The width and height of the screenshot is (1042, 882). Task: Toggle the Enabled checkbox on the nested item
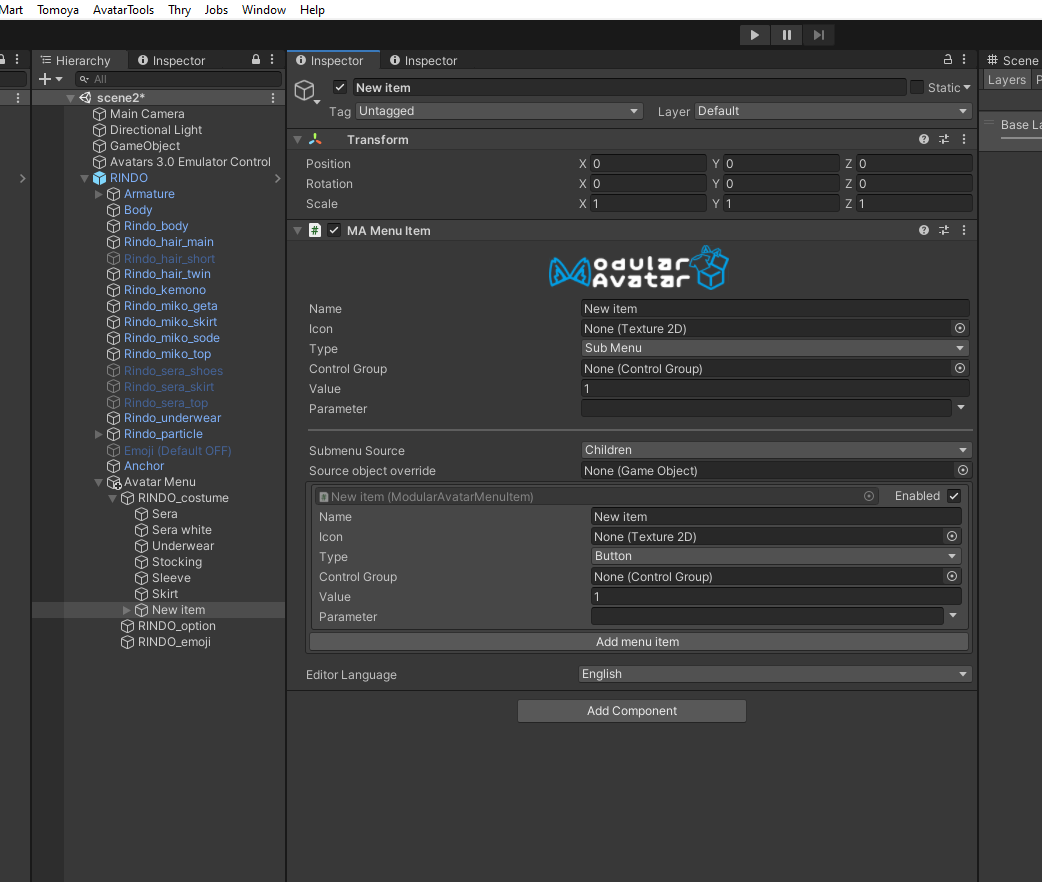point(954,496)
